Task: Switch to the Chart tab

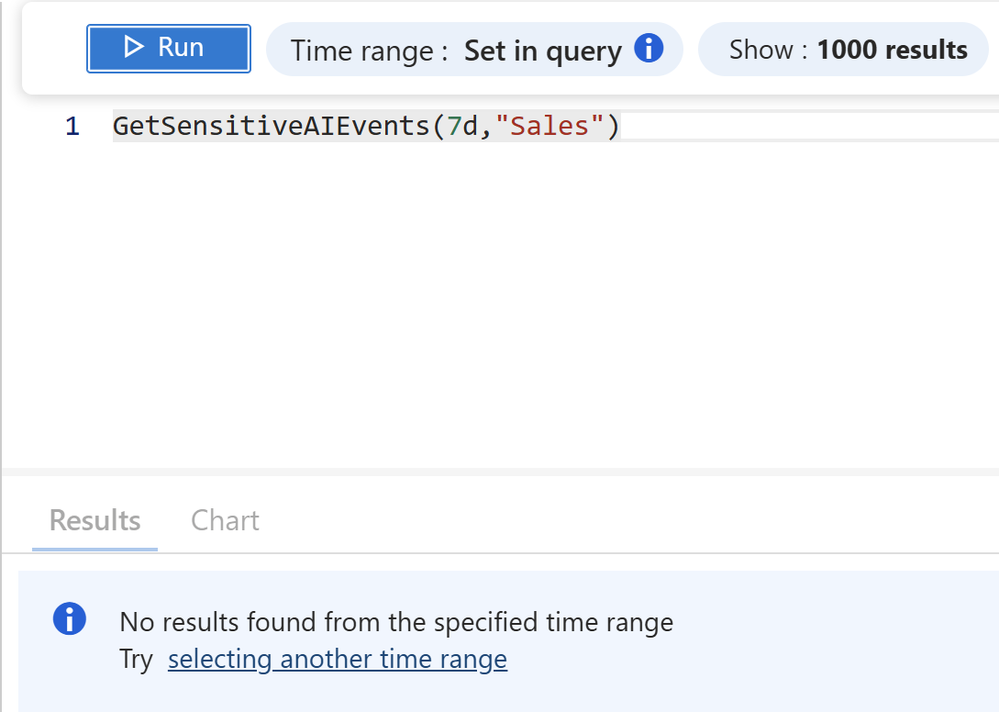Action: (225, 520)
